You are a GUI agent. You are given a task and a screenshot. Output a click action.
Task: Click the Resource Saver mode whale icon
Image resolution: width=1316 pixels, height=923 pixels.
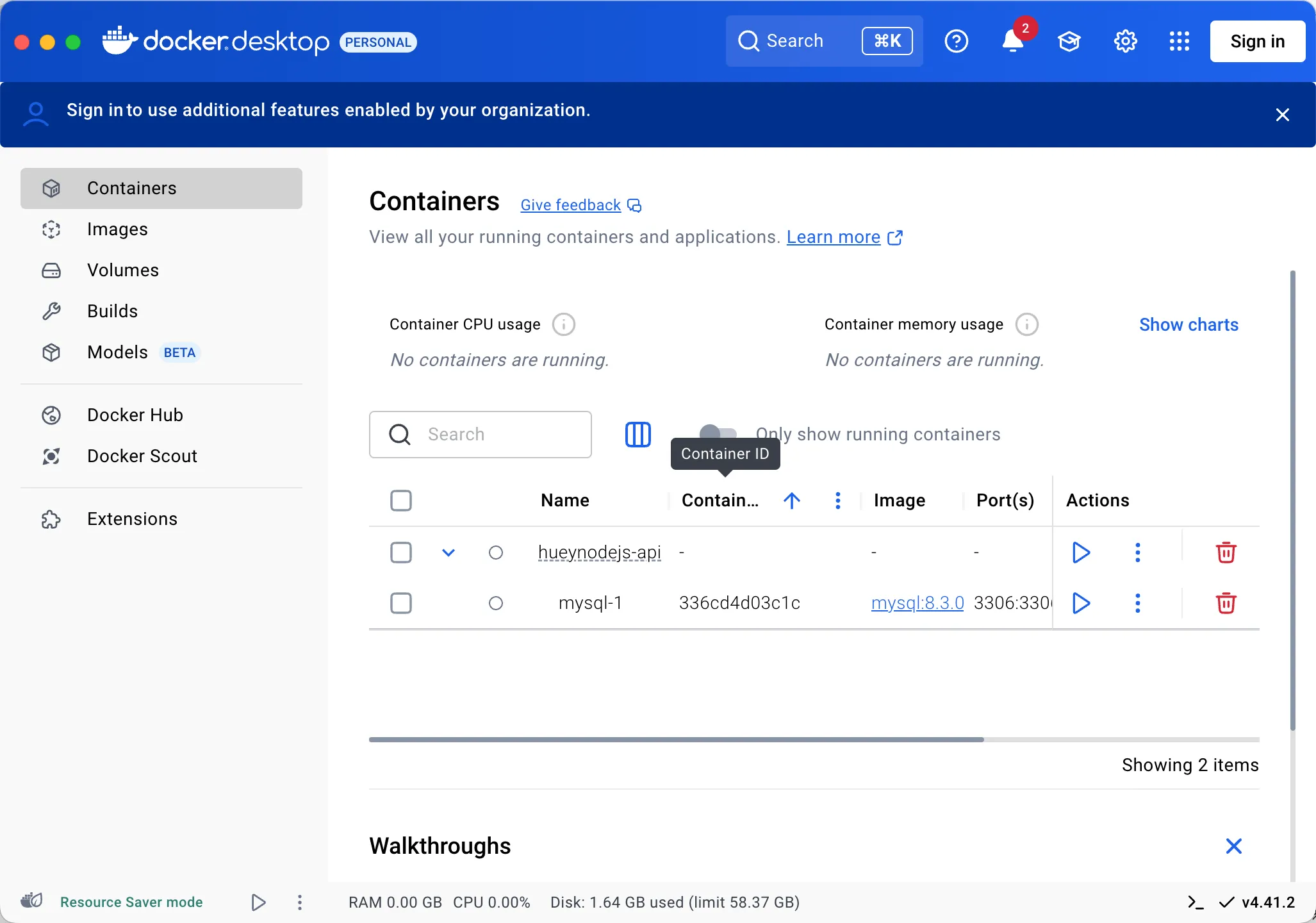pyautogui.click(x=31, y=901)
